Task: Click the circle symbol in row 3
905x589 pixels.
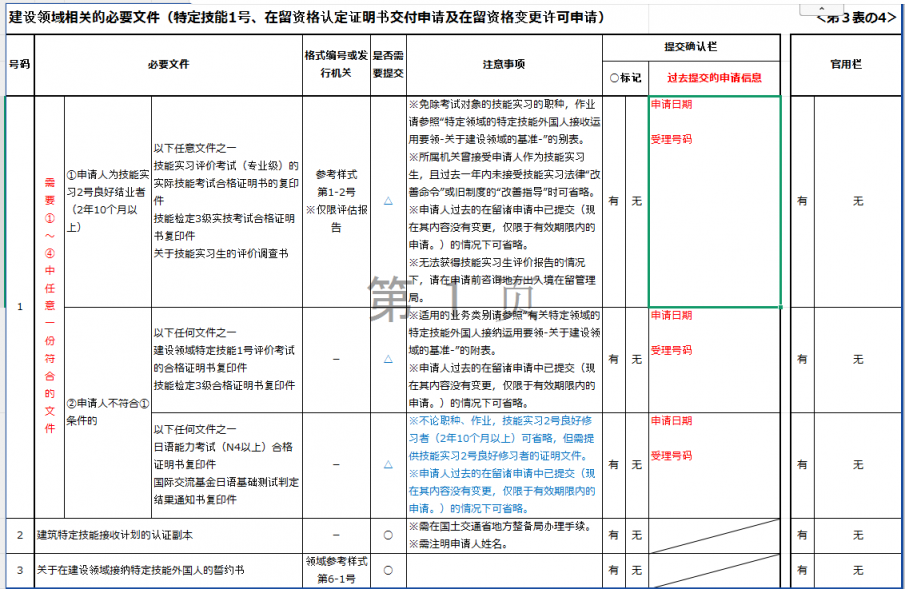Action: click(387, 570)
